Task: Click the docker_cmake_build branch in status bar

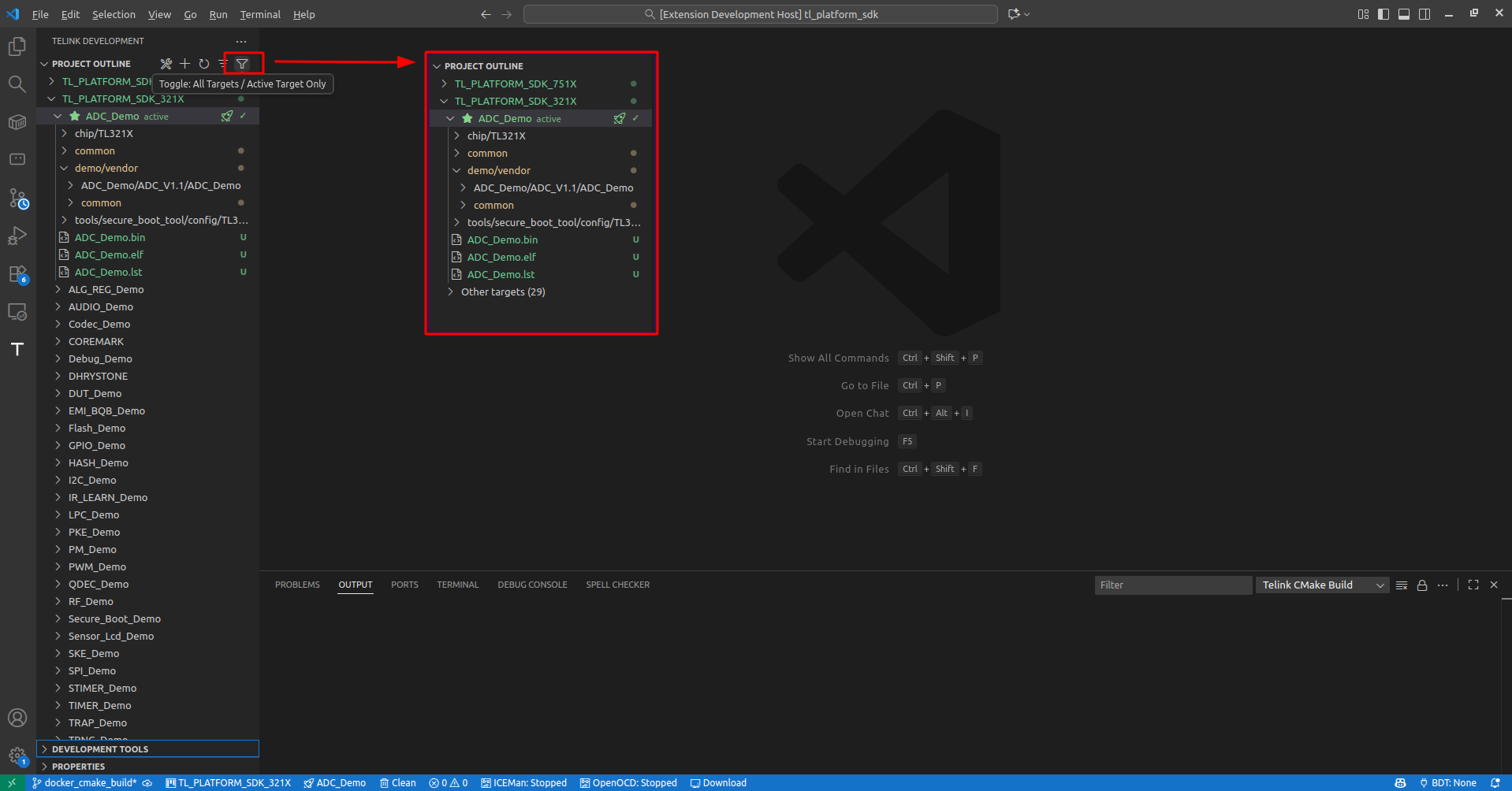Action: click(x=84, y=782)
